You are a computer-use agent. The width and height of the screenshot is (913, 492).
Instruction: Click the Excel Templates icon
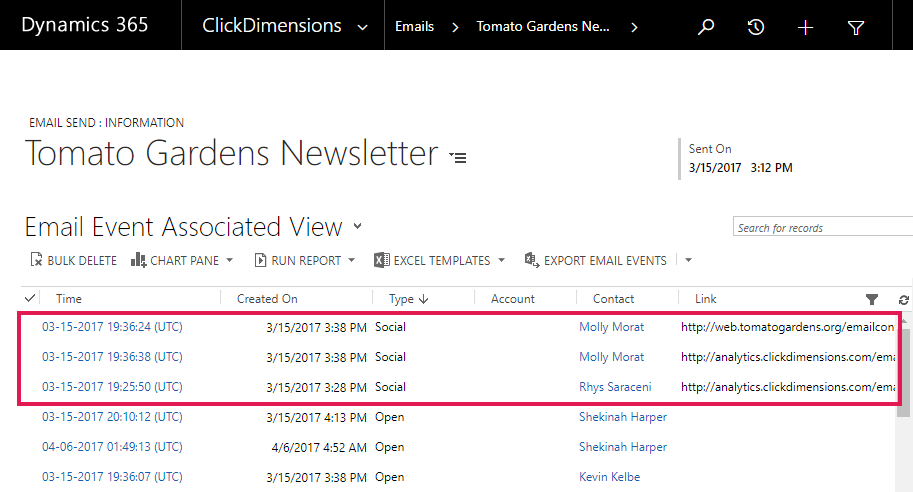pos(381,260)
